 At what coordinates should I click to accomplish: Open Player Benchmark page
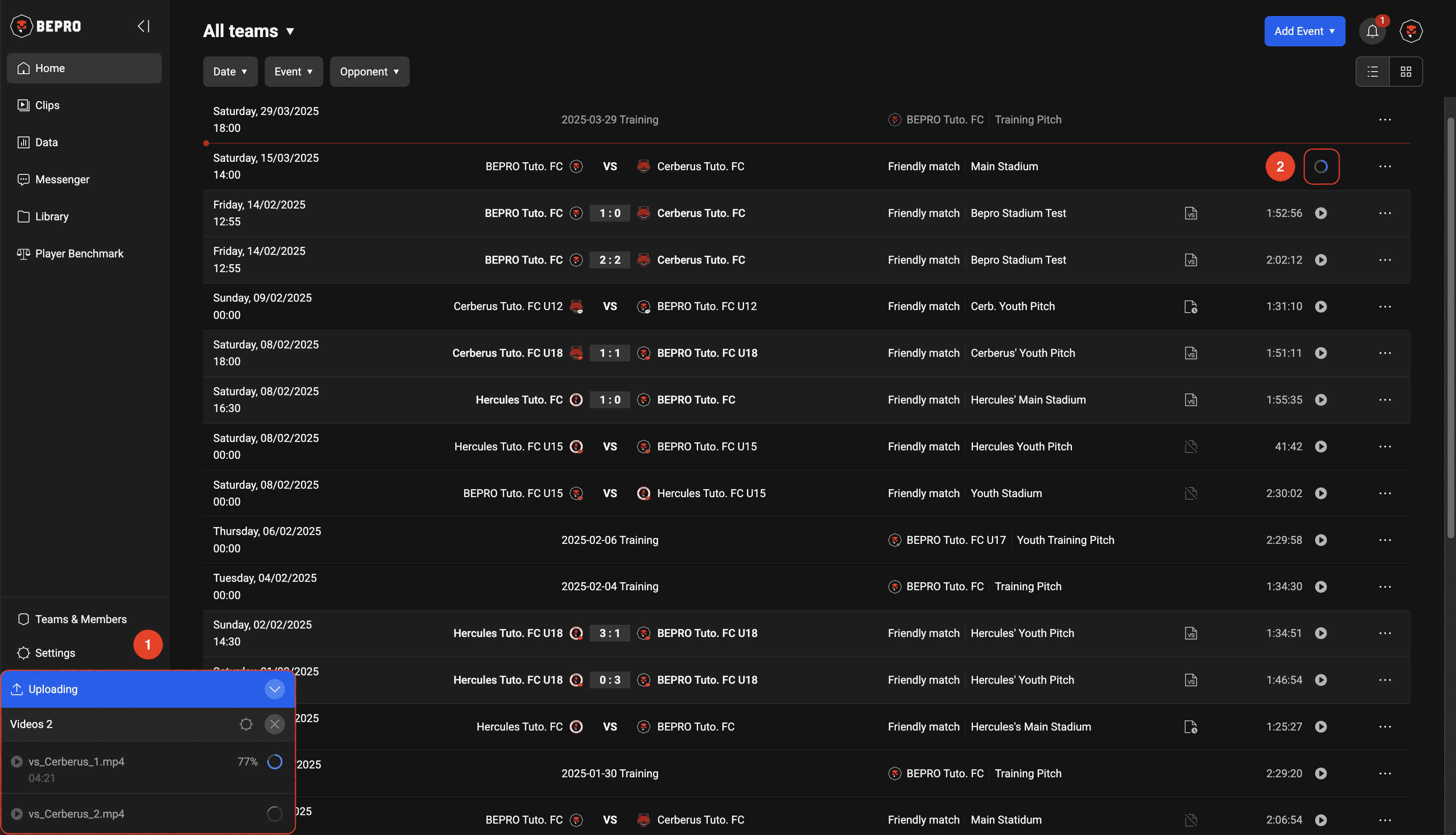click(x=79, y=254)
